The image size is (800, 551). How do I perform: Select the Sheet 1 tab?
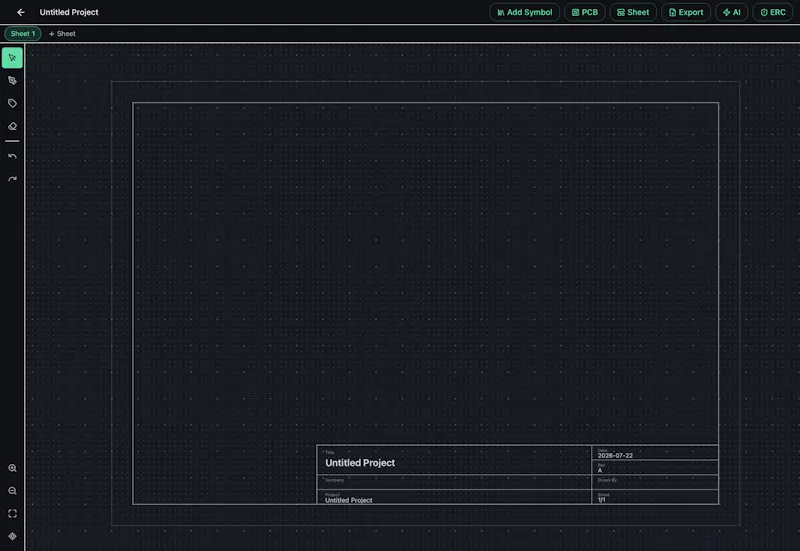(22, 34)
